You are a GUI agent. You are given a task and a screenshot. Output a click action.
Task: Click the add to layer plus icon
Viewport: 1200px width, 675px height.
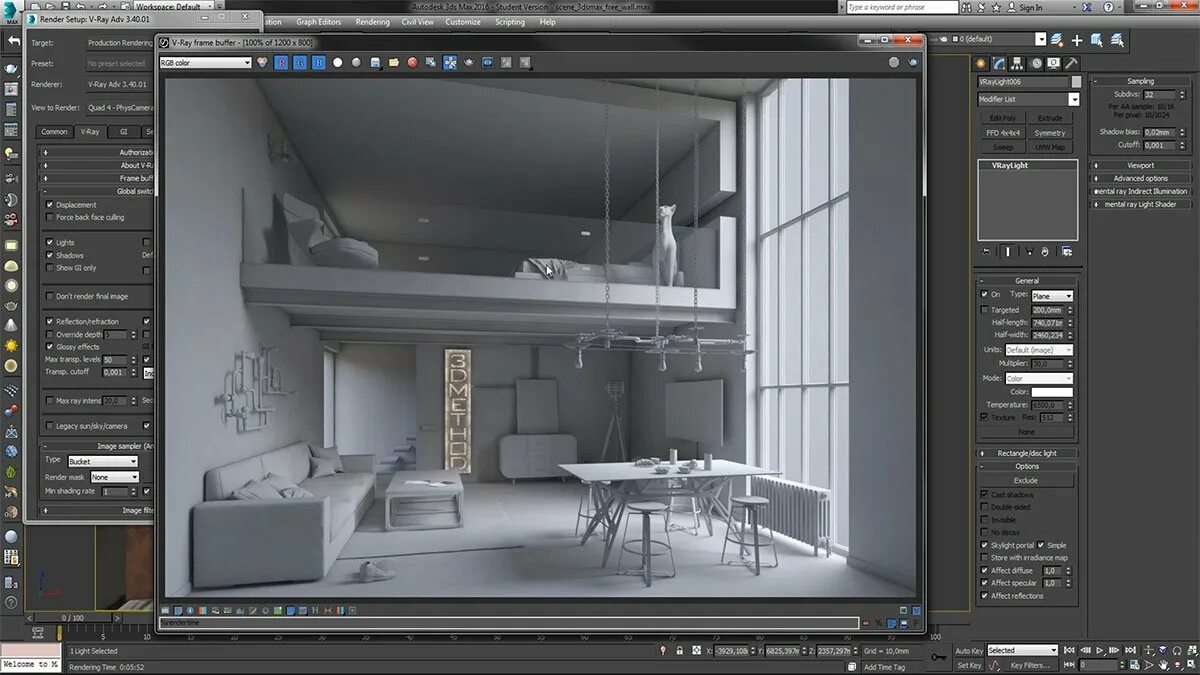1077,40
